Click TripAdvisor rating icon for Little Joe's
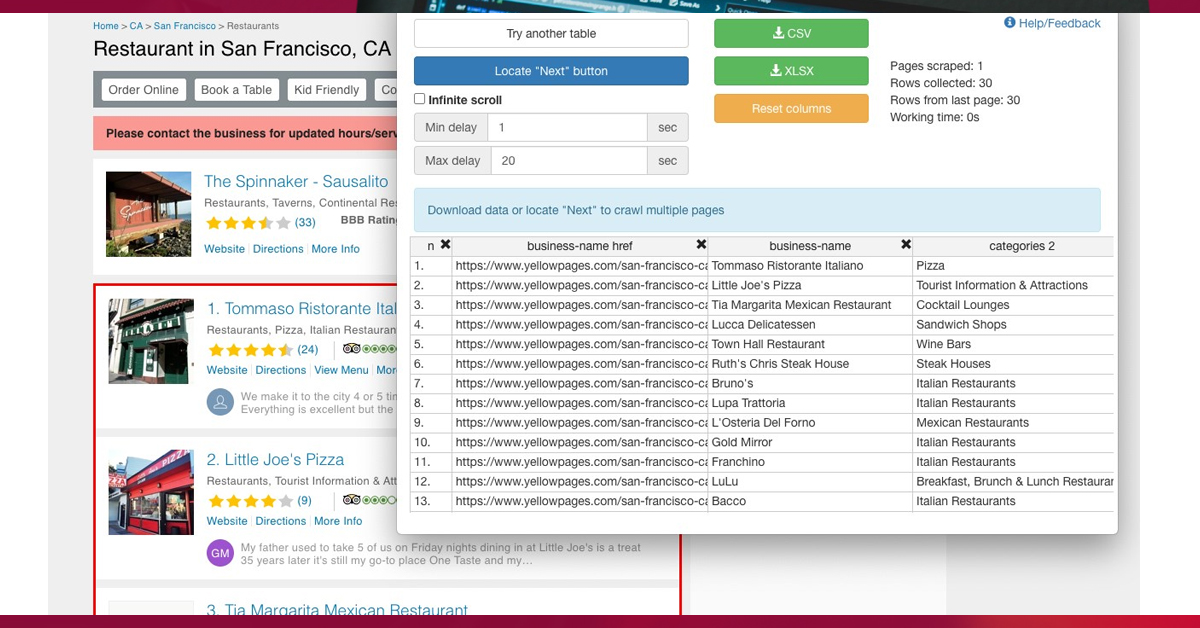 [x=369, y=500]
